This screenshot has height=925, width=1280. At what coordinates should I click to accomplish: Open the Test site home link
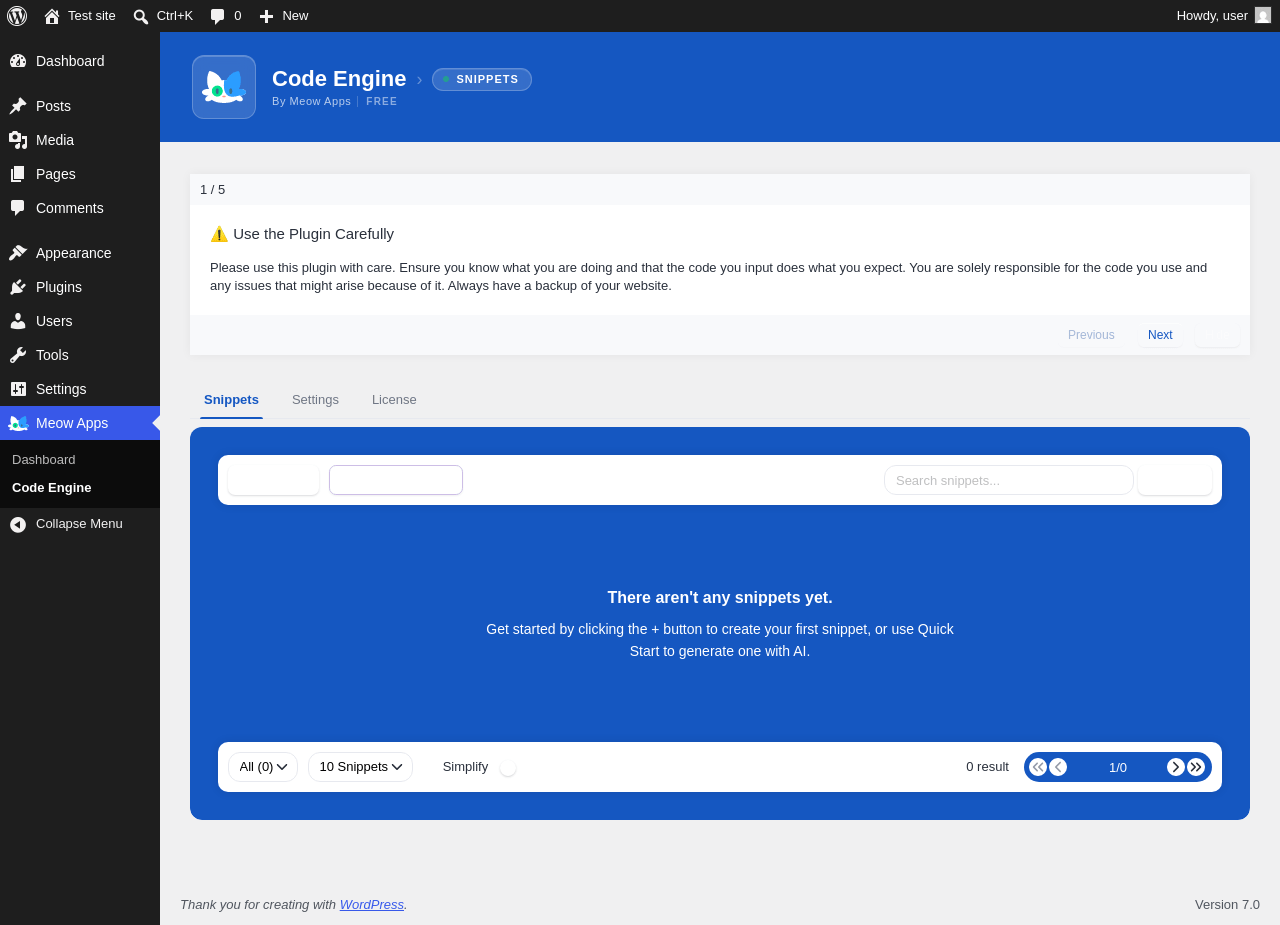80,16
